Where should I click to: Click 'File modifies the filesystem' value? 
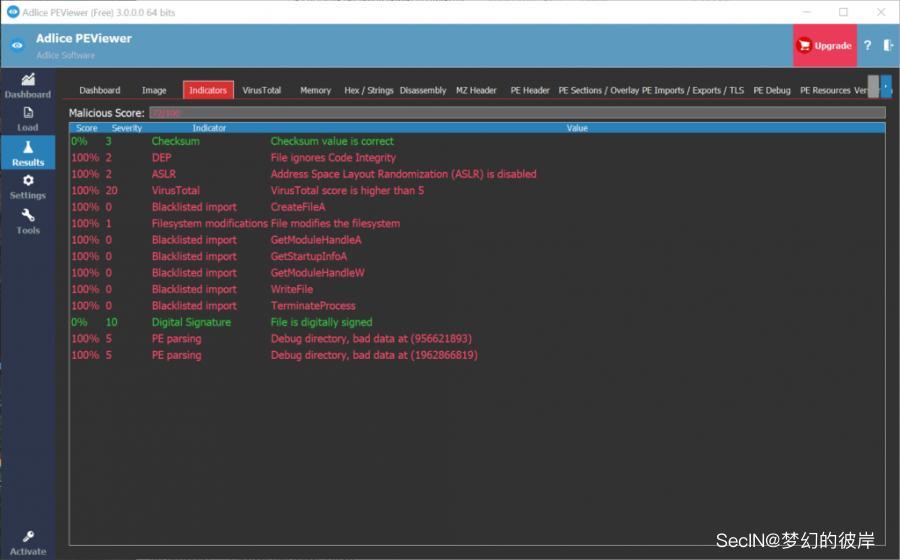(x=335, y=223)
